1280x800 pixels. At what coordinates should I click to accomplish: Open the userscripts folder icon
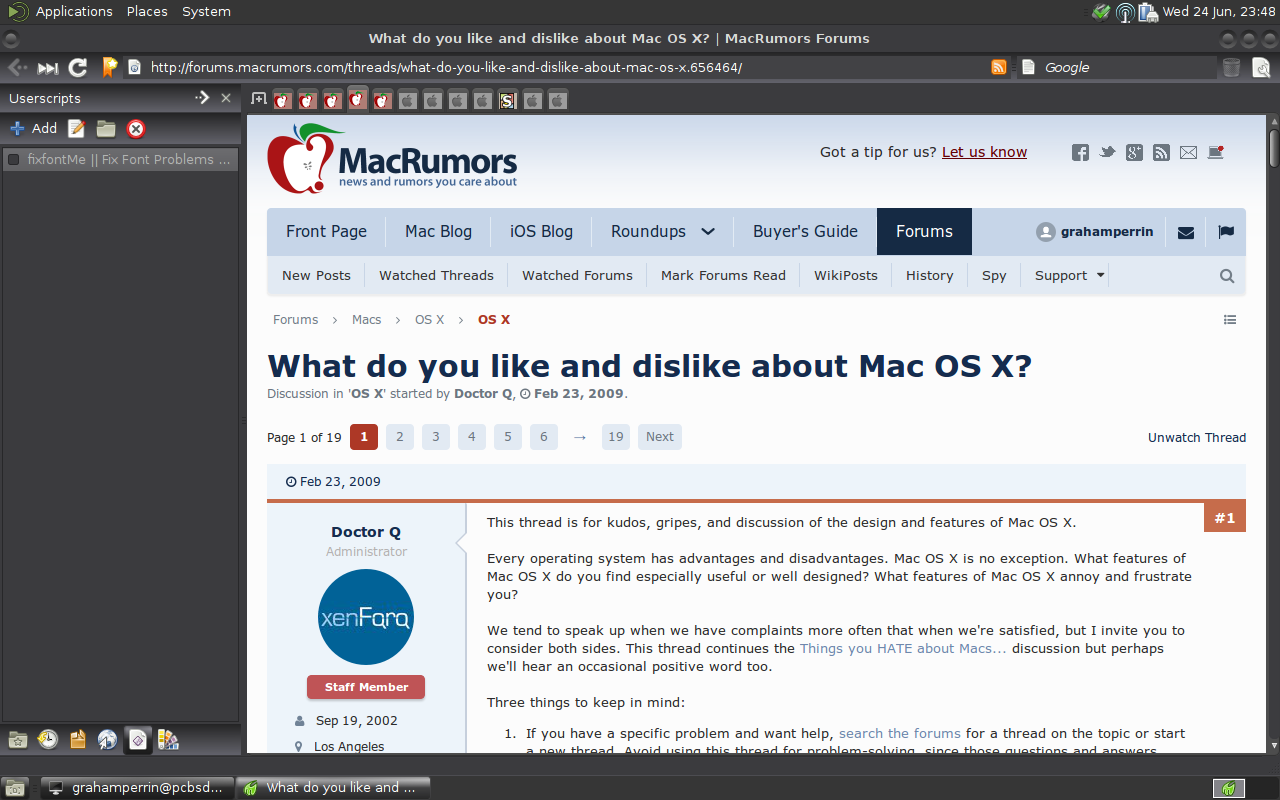click(106, 128)
